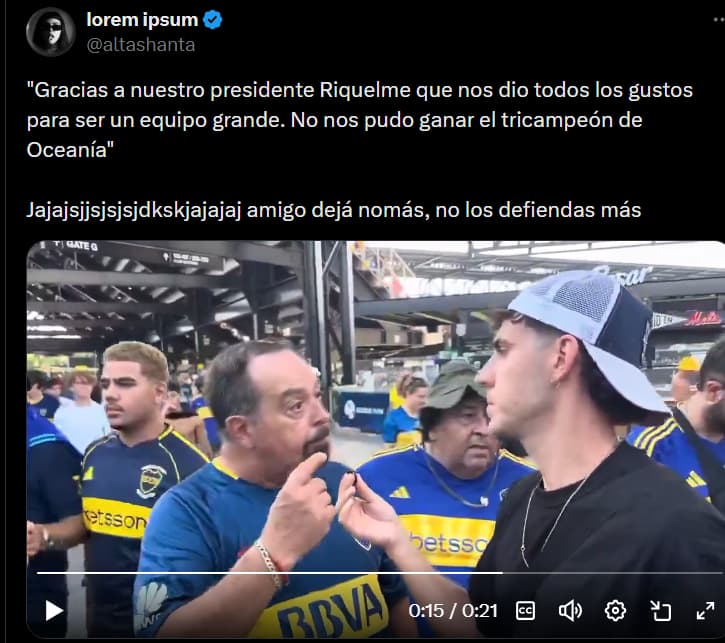Click the unplayed end of the progress bar
725x643 pixels.
[613, 573]
